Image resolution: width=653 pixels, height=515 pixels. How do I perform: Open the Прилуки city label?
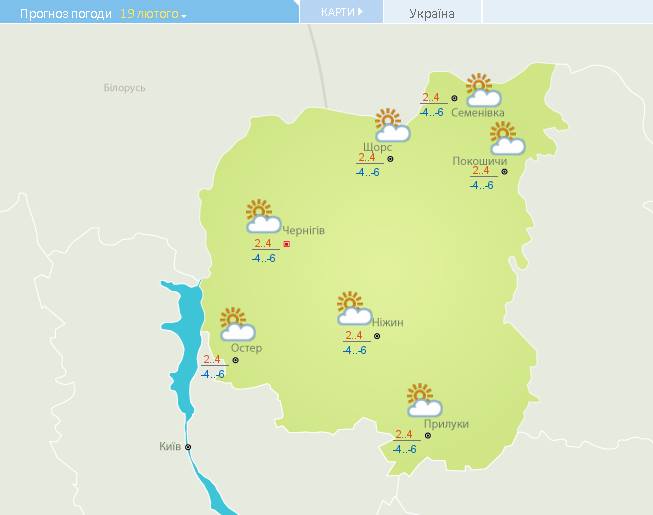446,424
